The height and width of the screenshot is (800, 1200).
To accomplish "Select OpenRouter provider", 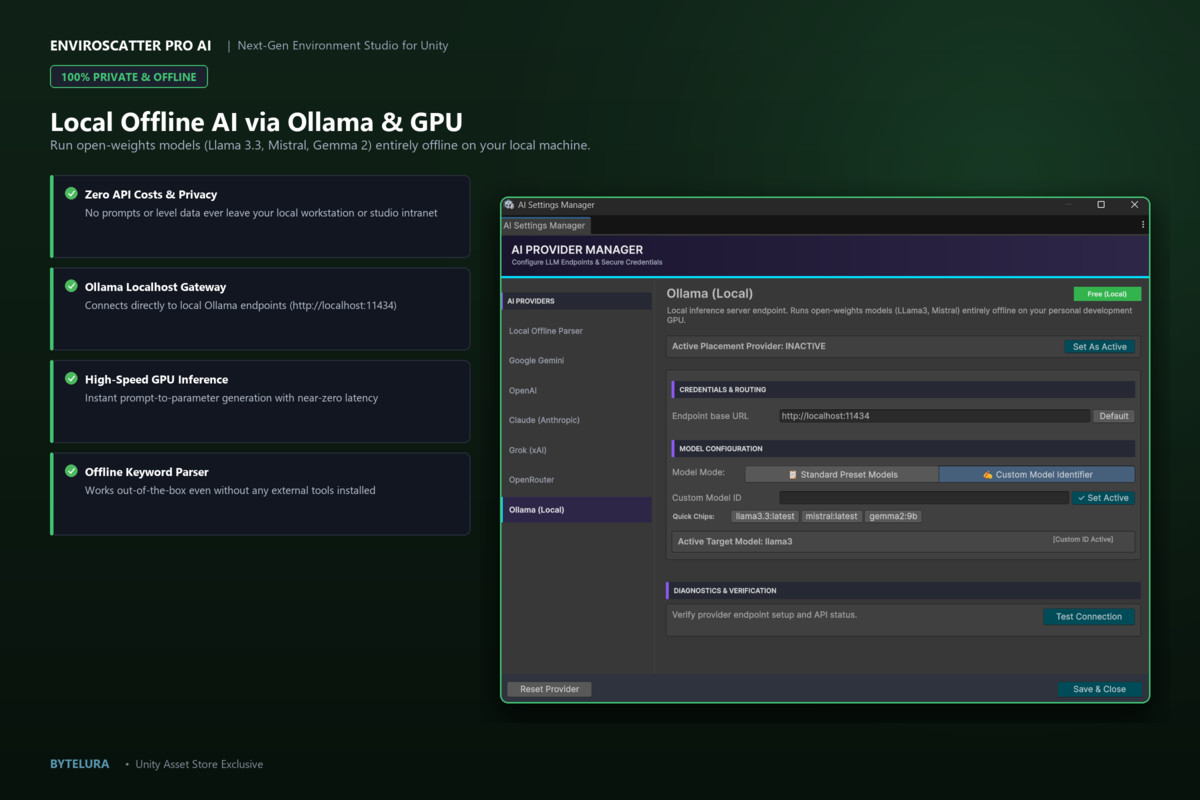I will [577, 480].
